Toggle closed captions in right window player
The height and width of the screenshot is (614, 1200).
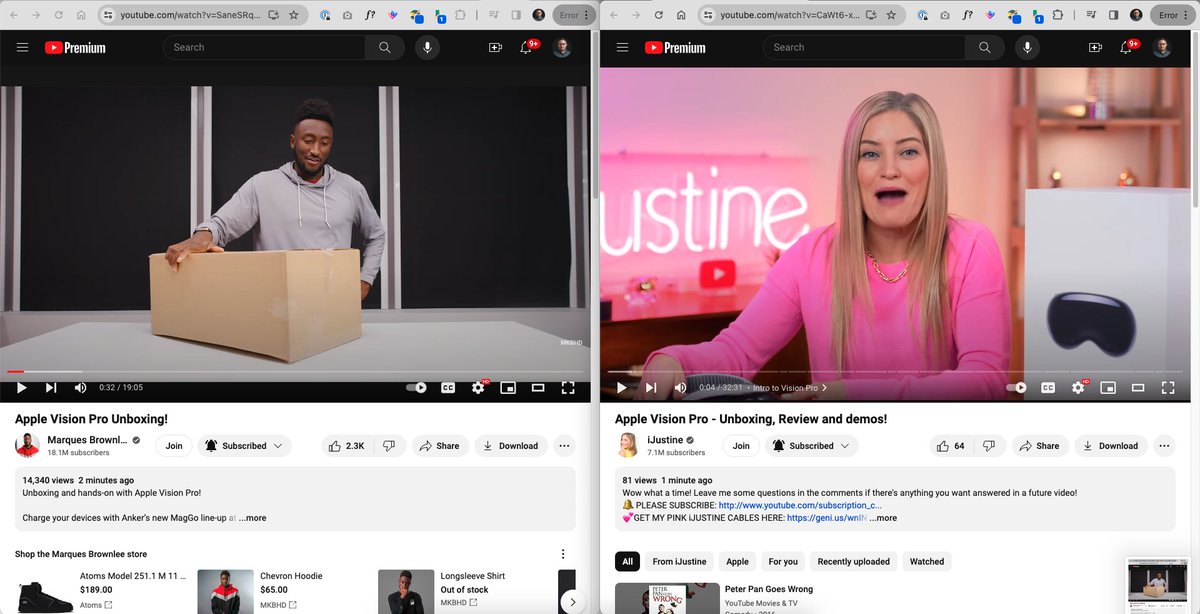click(x=1048, y=388)
